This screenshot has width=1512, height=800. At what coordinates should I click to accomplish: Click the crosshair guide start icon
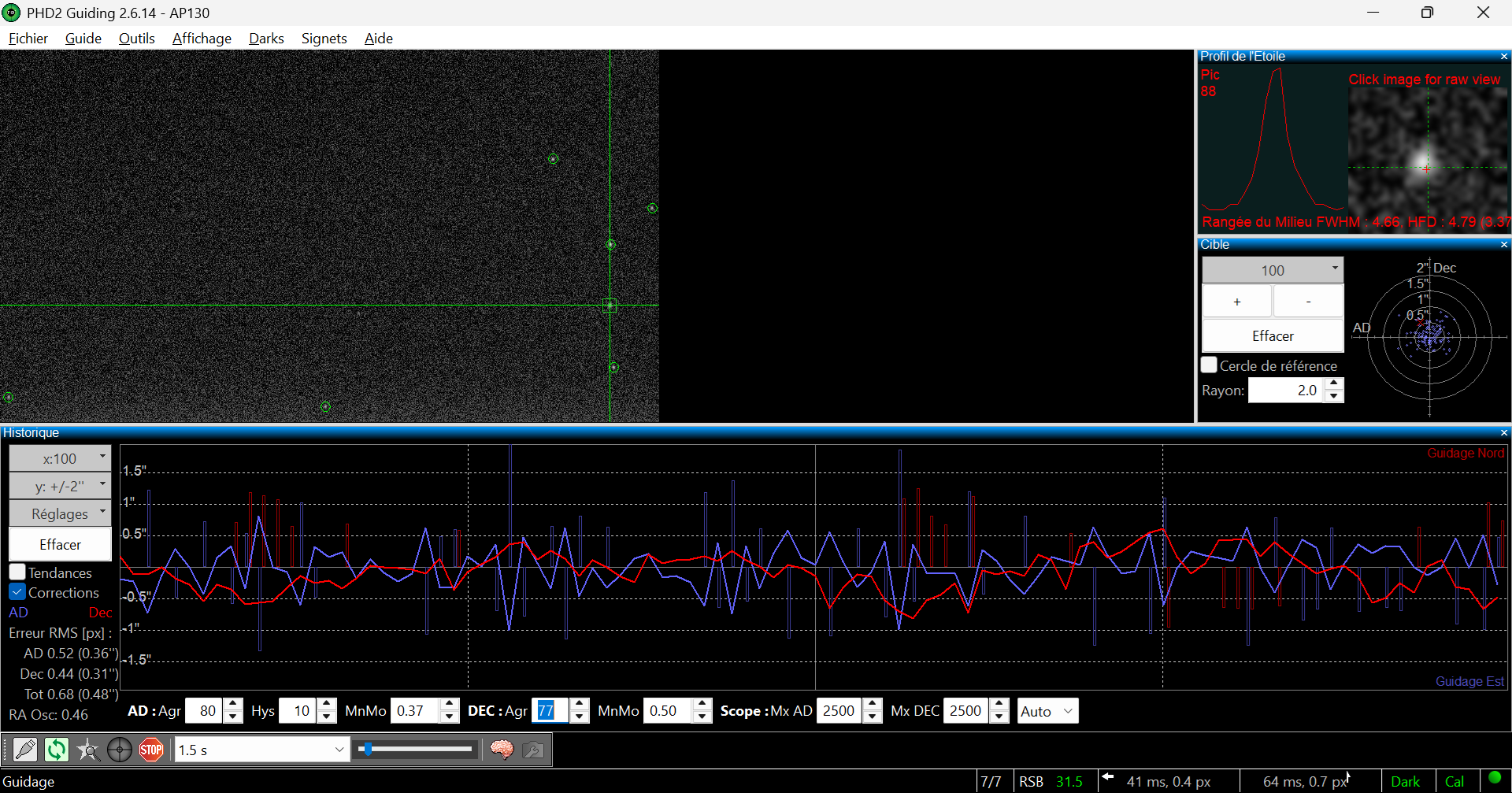[x=120, y=750]
